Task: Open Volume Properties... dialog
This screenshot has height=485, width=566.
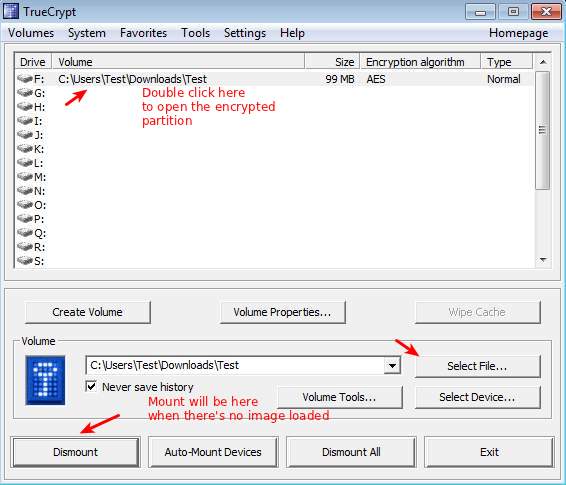Action: [x=282, y=312]
